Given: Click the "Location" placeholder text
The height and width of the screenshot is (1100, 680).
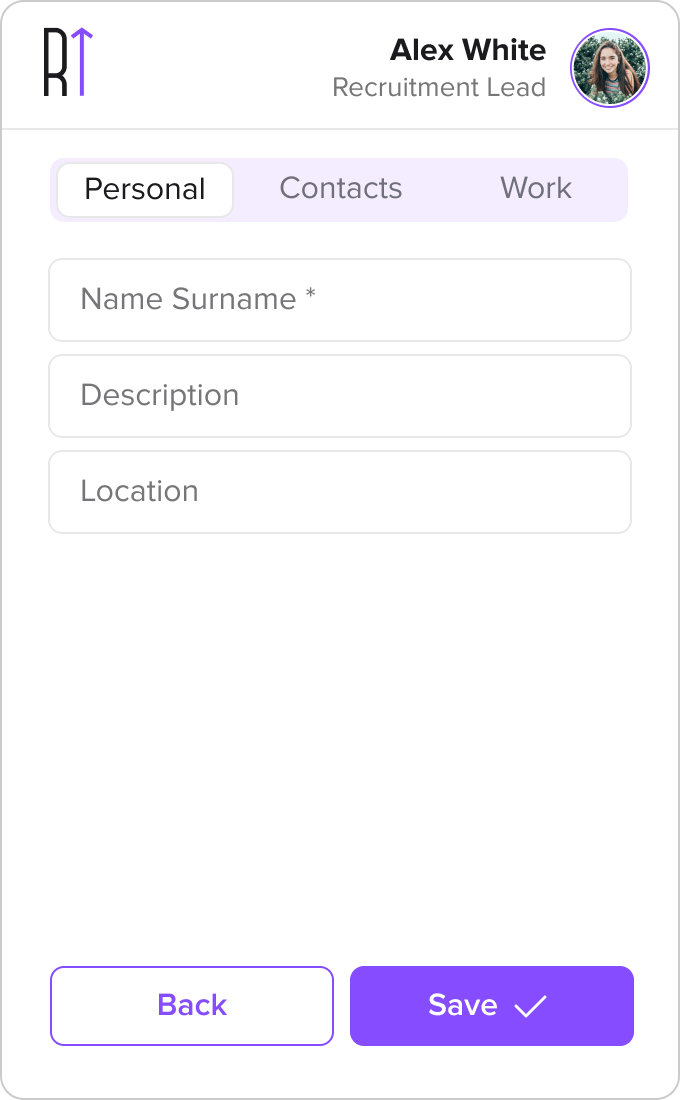Looking at the screenshot, I should [140, 492].
